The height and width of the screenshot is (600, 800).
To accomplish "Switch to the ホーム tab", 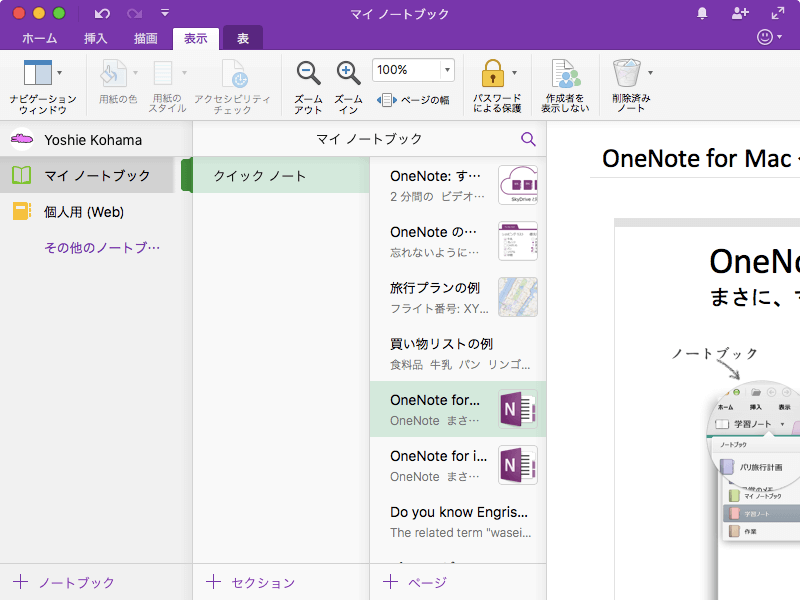I will coord(39,38).
